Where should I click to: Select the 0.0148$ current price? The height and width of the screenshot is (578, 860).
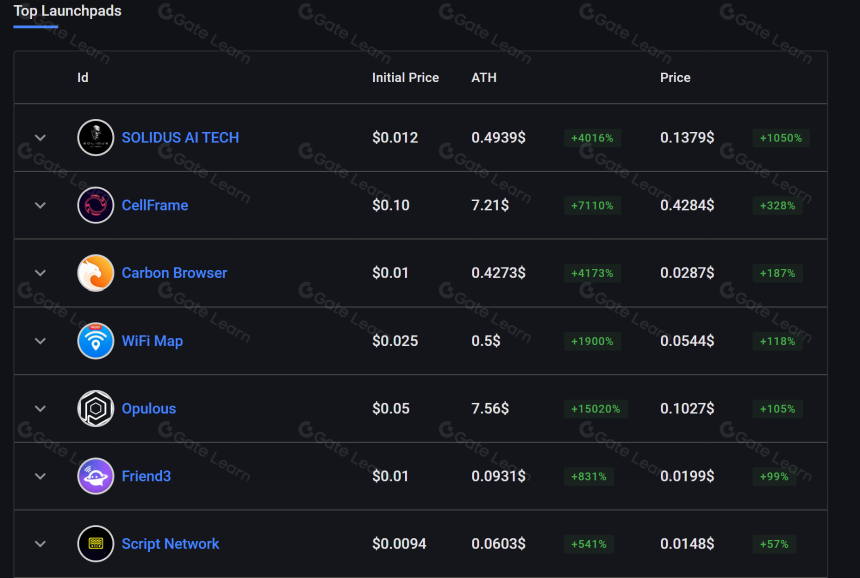pos(687,544)
